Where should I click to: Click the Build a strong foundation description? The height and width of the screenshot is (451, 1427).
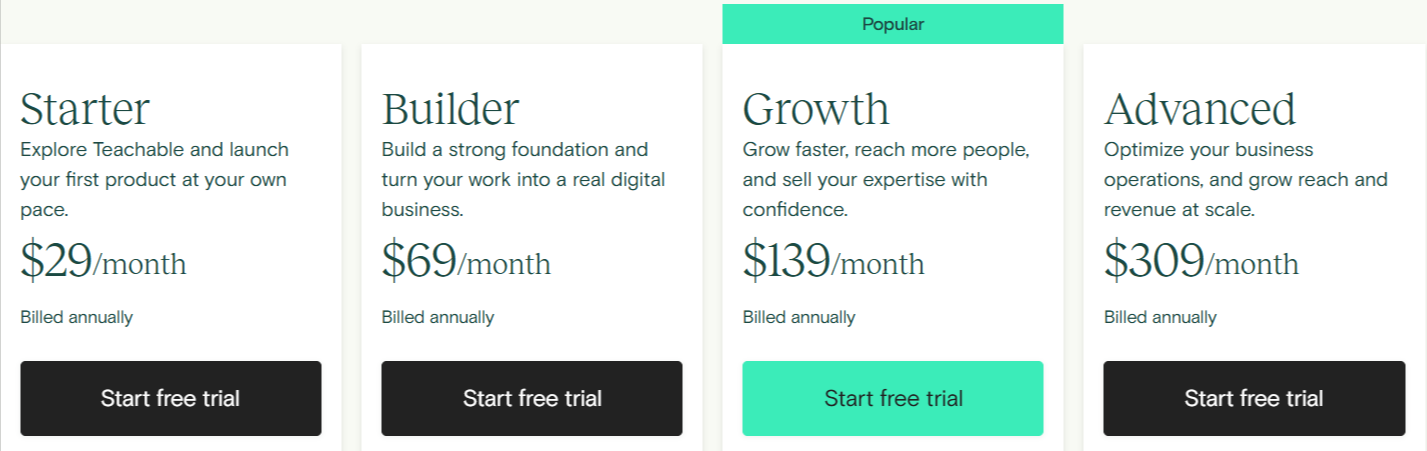[523, 180]
